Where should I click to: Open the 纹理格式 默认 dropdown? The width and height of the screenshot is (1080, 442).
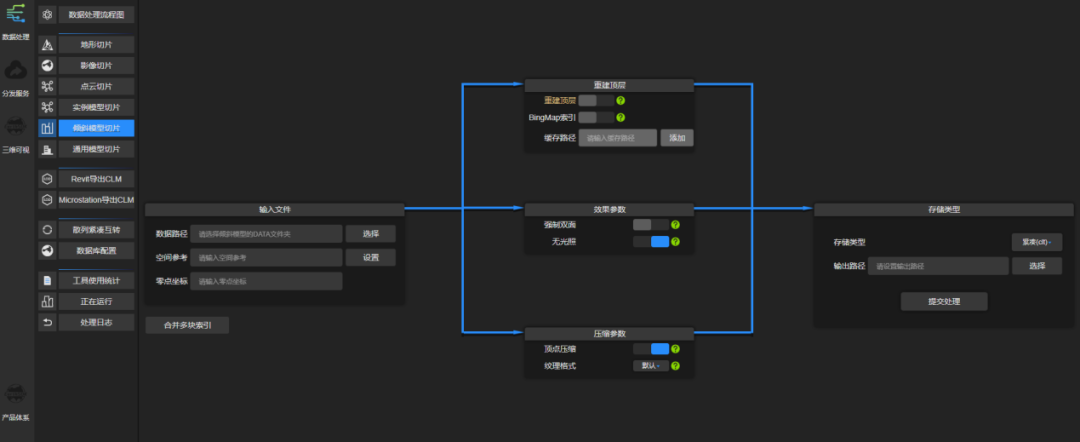tap(651, 366)
